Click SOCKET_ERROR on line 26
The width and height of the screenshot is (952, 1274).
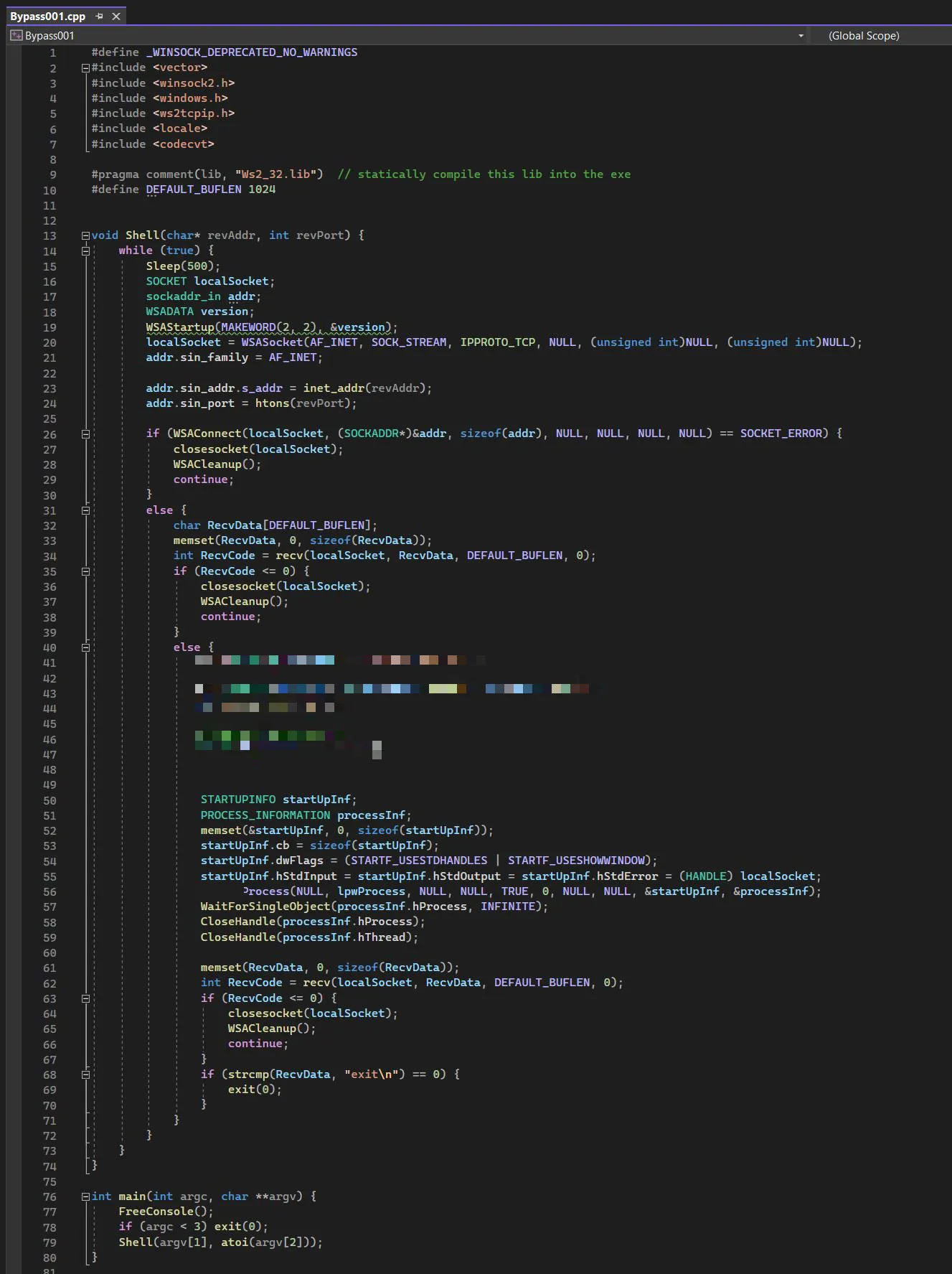click(x=781, y=434)
